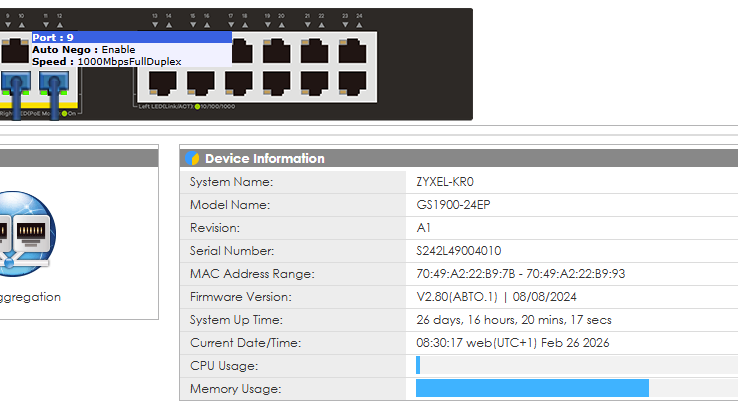Click the "Model Name:" label

tap(230, 205)
